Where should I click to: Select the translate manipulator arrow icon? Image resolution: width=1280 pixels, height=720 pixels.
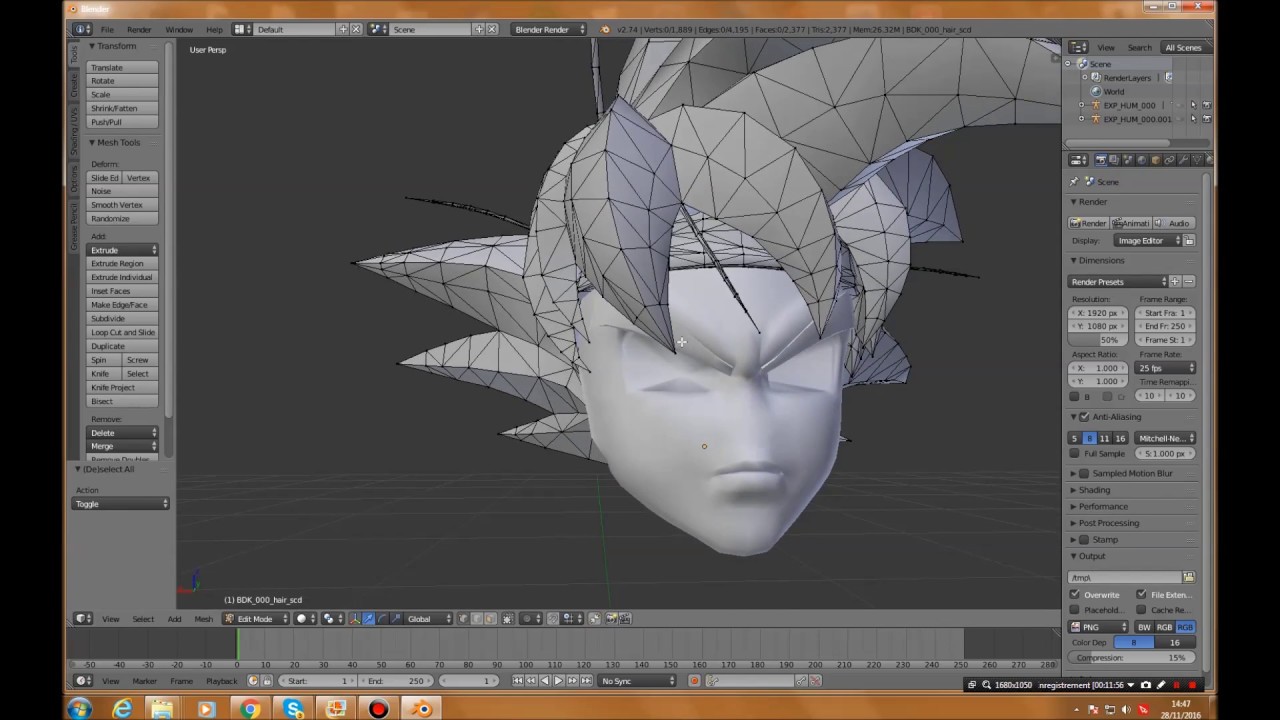pyautogui.click(x=369, y=619)
